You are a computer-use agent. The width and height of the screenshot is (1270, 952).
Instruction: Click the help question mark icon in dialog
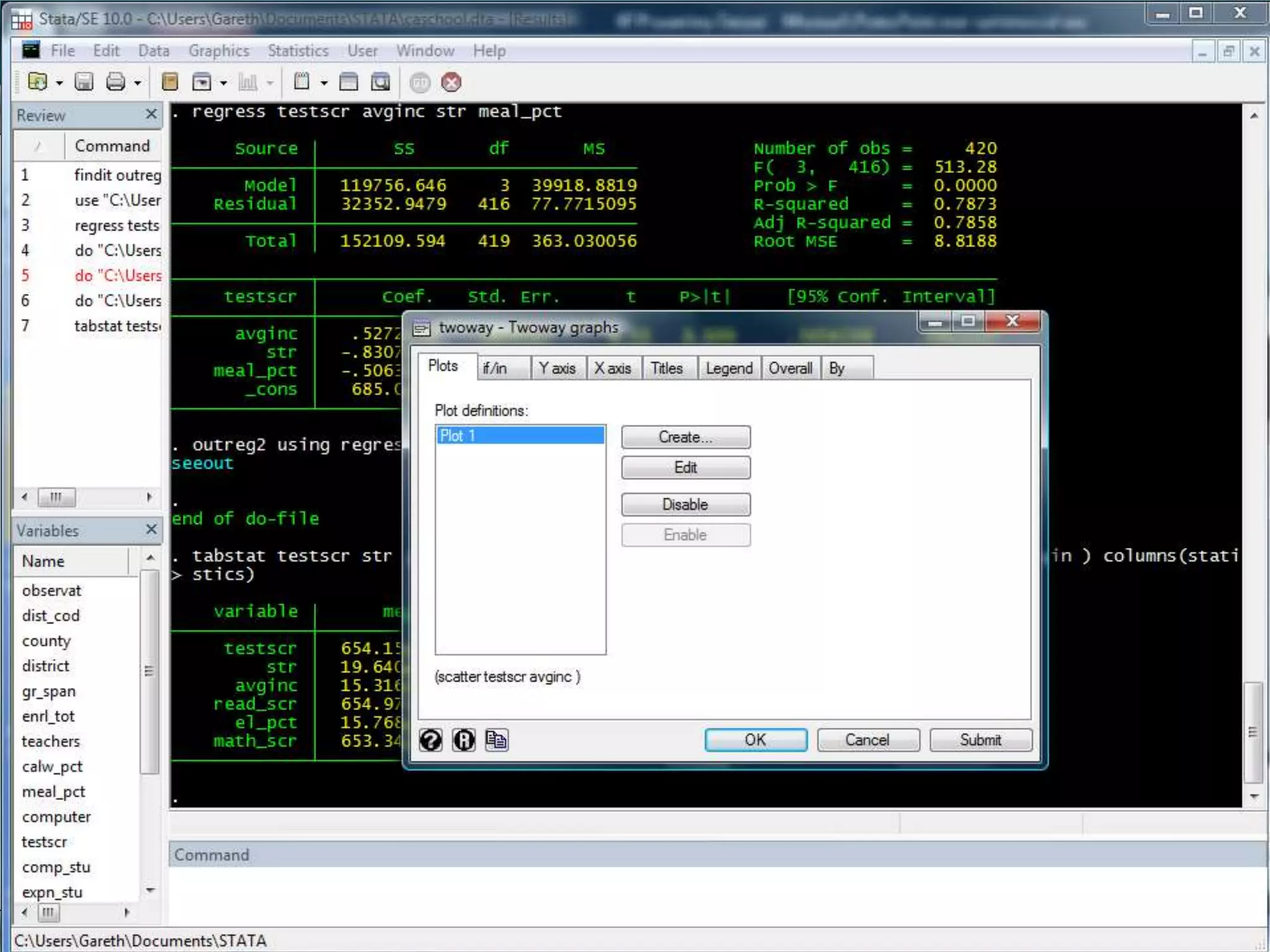pyautogui.click(x=431, y=739)
